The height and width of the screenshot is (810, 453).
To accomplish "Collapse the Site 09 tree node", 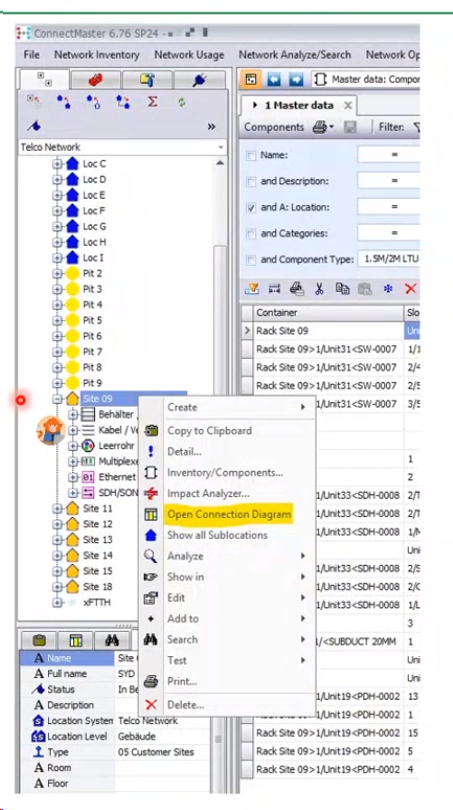I will coord(57,399).
